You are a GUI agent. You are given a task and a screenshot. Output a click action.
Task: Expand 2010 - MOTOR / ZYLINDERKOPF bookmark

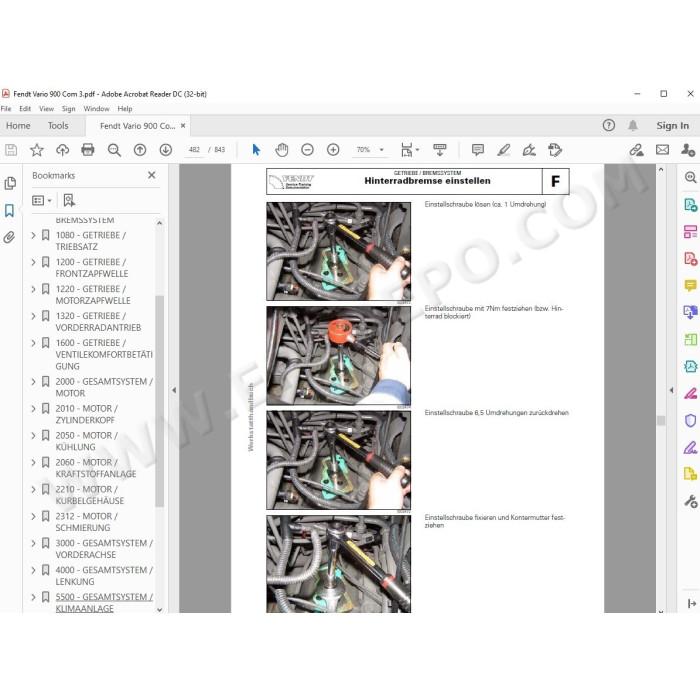pos(33,408)
